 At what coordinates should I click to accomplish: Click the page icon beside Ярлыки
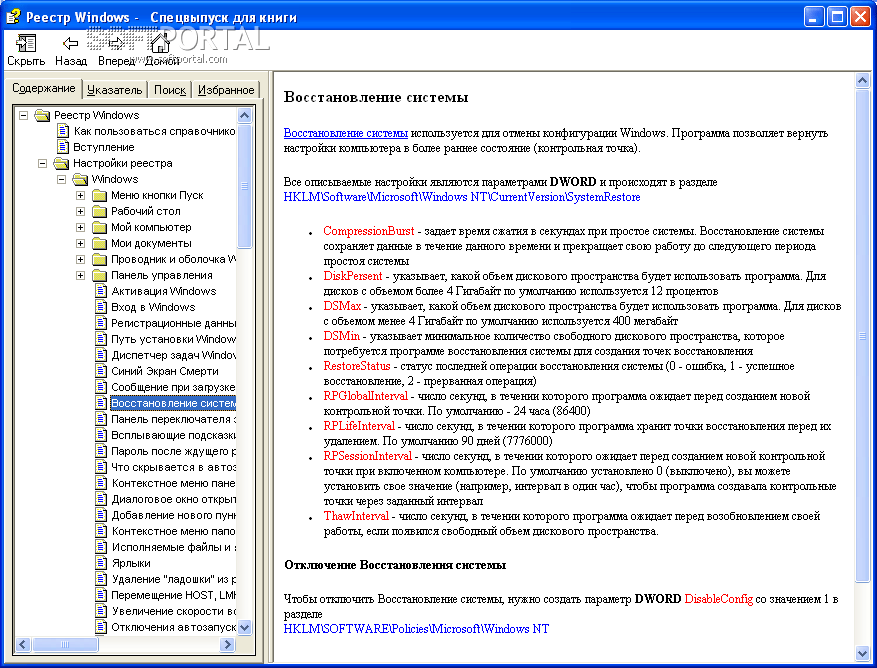101,563
